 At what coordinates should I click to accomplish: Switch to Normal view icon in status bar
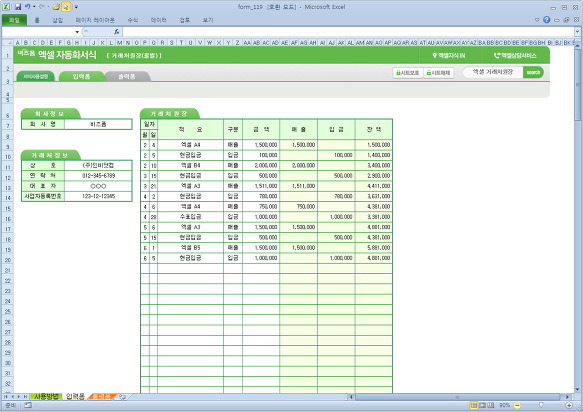[x=474, y=405]
